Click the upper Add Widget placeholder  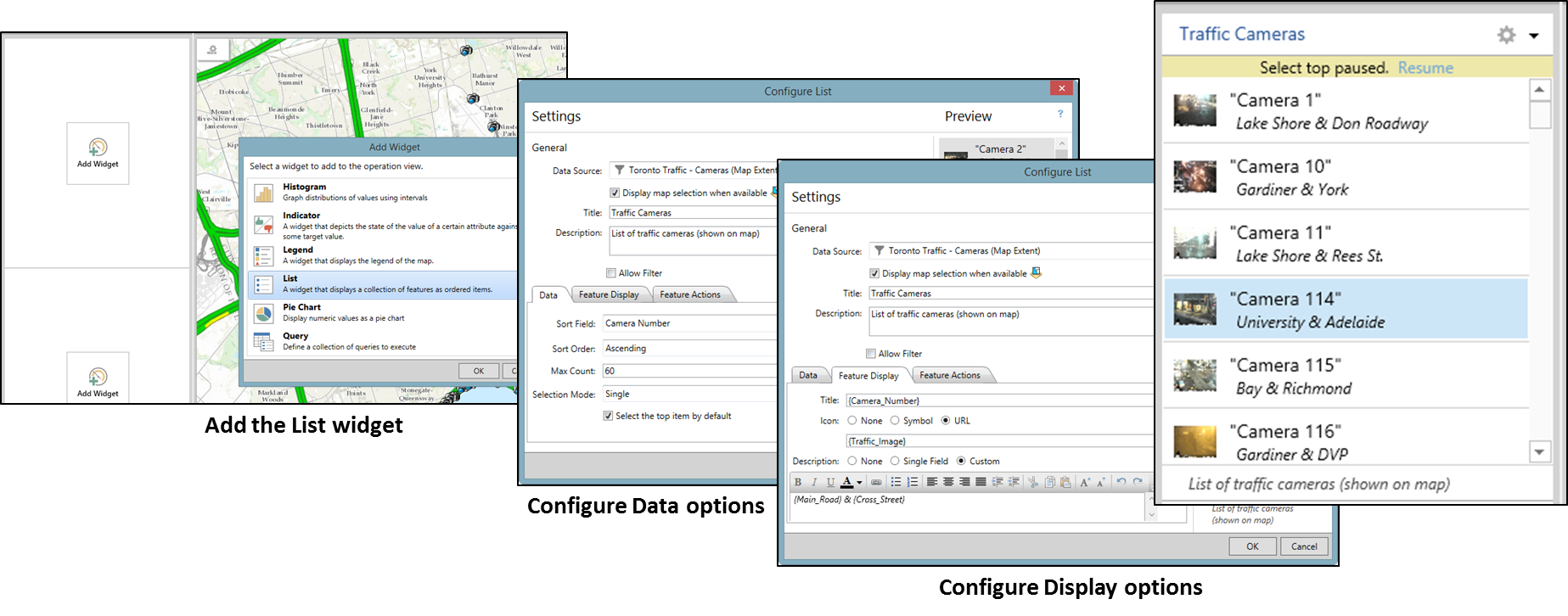(98, 153)
